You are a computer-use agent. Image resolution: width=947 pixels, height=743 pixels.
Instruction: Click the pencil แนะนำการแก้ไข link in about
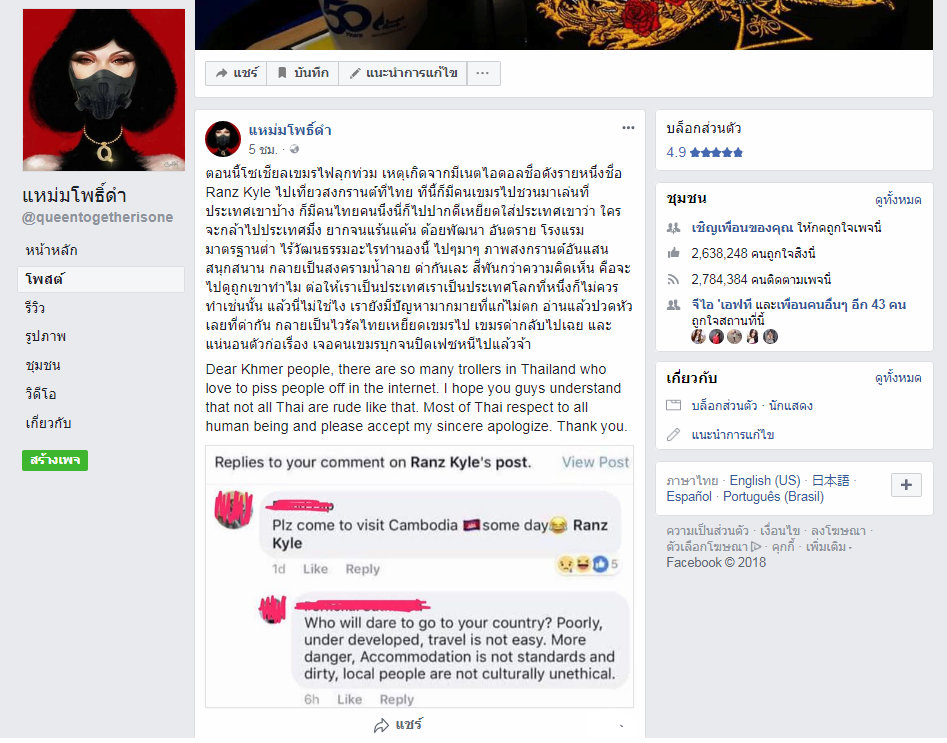click(733, 434)
